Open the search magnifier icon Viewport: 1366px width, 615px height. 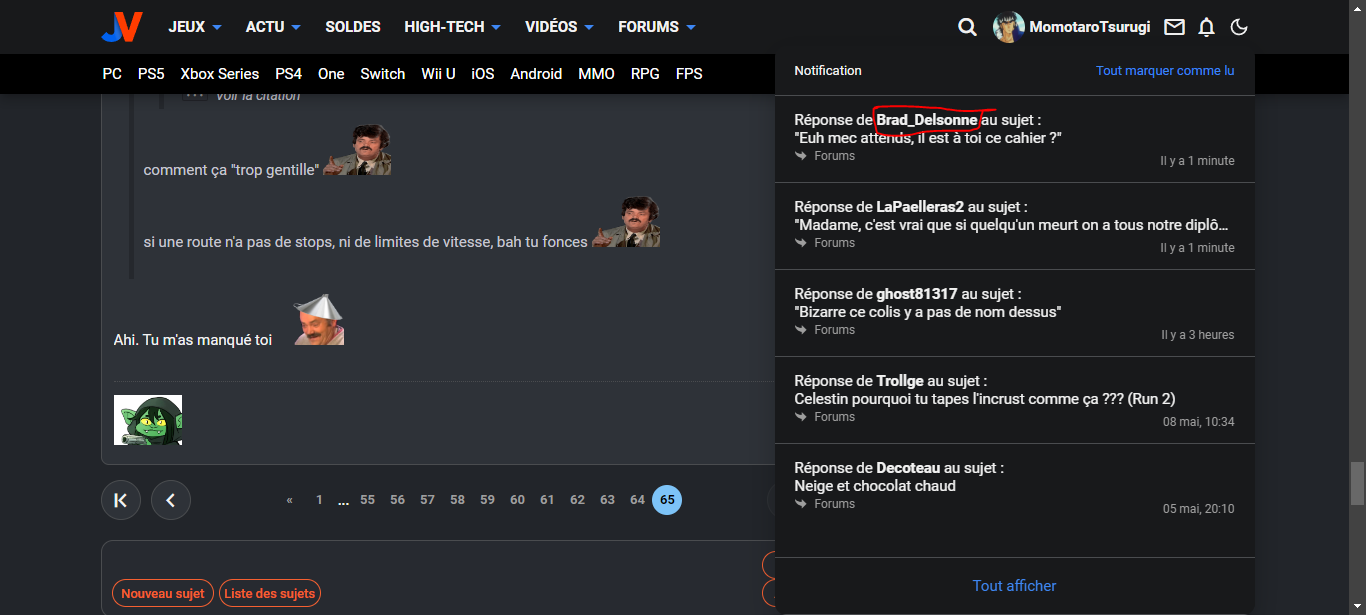tap(967, 27)
